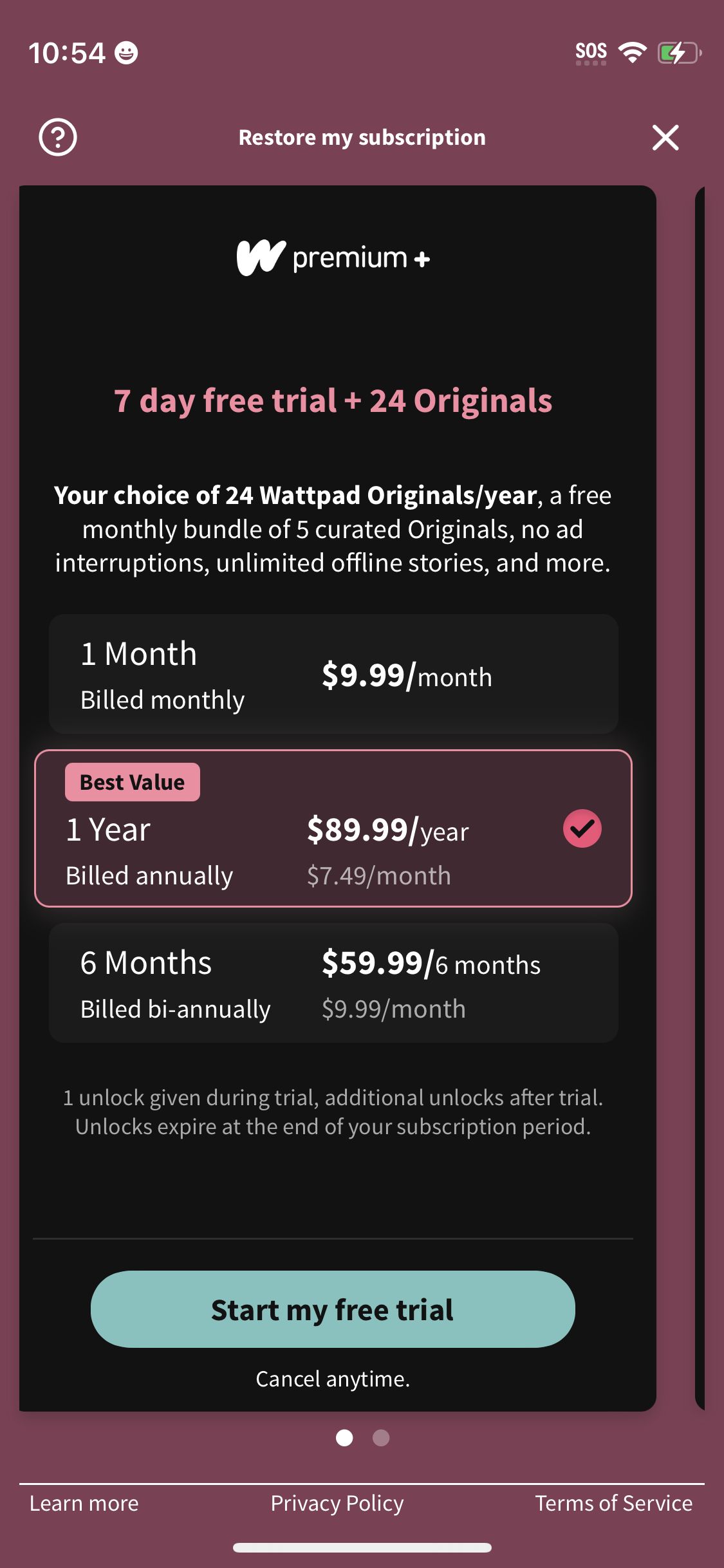Open the Privacy Policy link
Image resolution: width=724 pixels, height=1568 pixels.
click(337, 1503)
